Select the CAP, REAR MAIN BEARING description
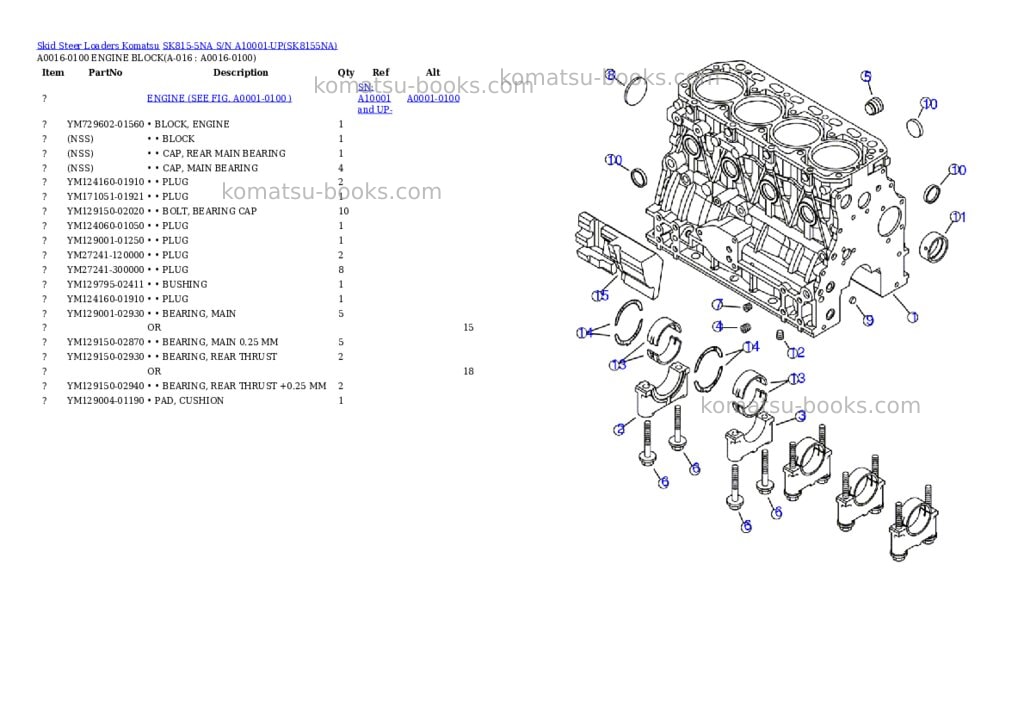 tap(224, 153)
